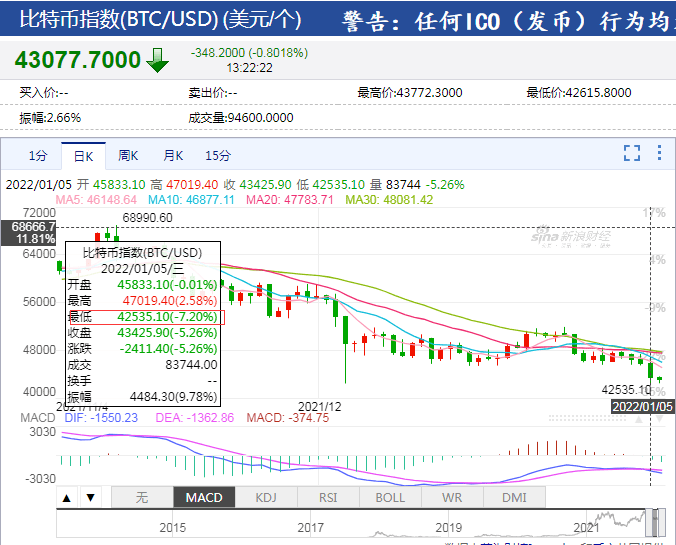Click the 比特币指数(BTC/USD) page title
The width and height of the screenshot is (676, 545).
(160, 19)
